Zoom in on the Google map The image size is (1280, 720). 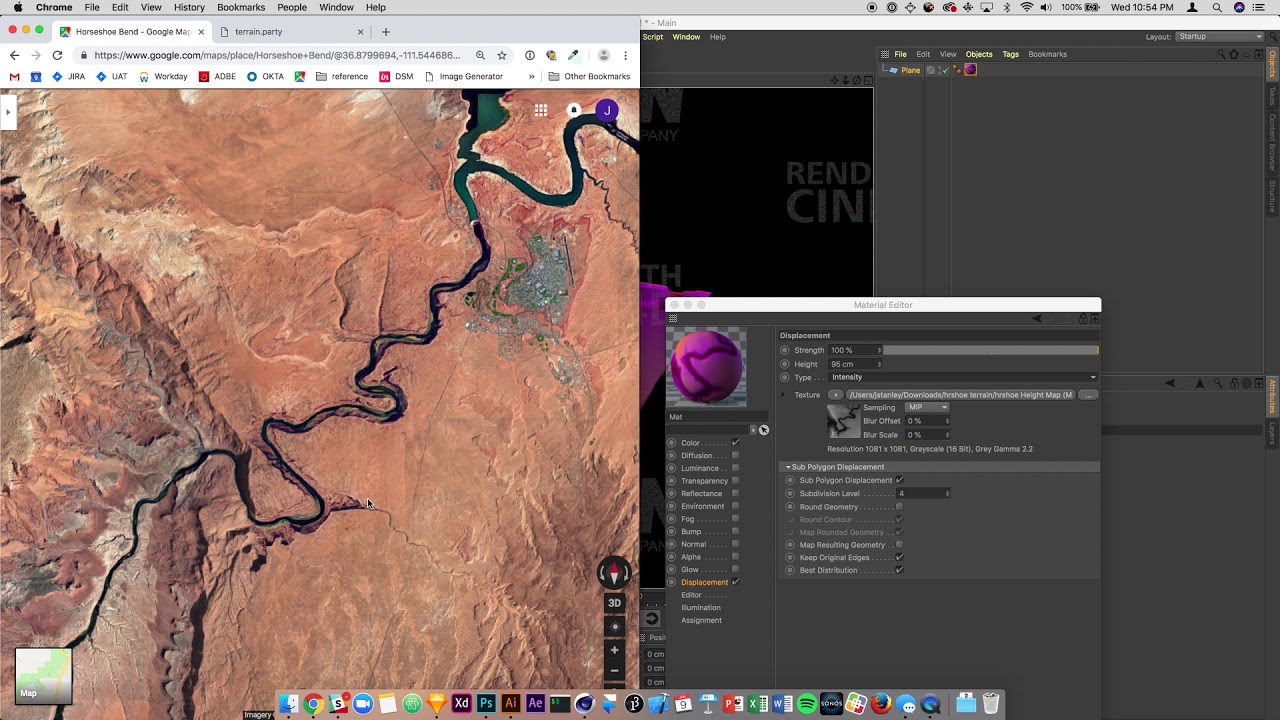[614, 650]
